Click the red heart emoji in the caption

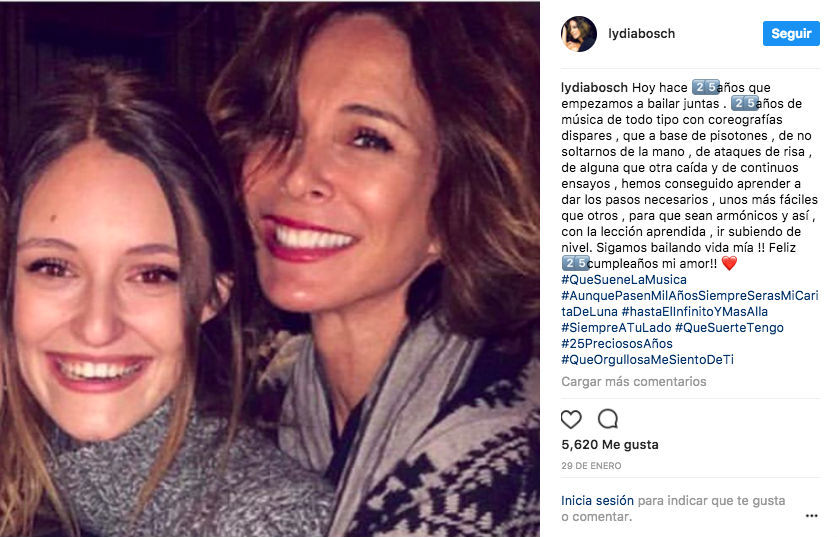[728, 263]
